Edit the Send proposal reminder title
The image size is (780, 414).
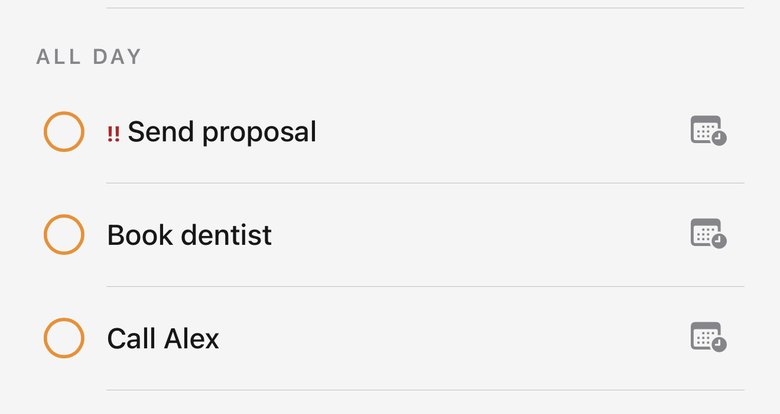(x=222, y=132)
